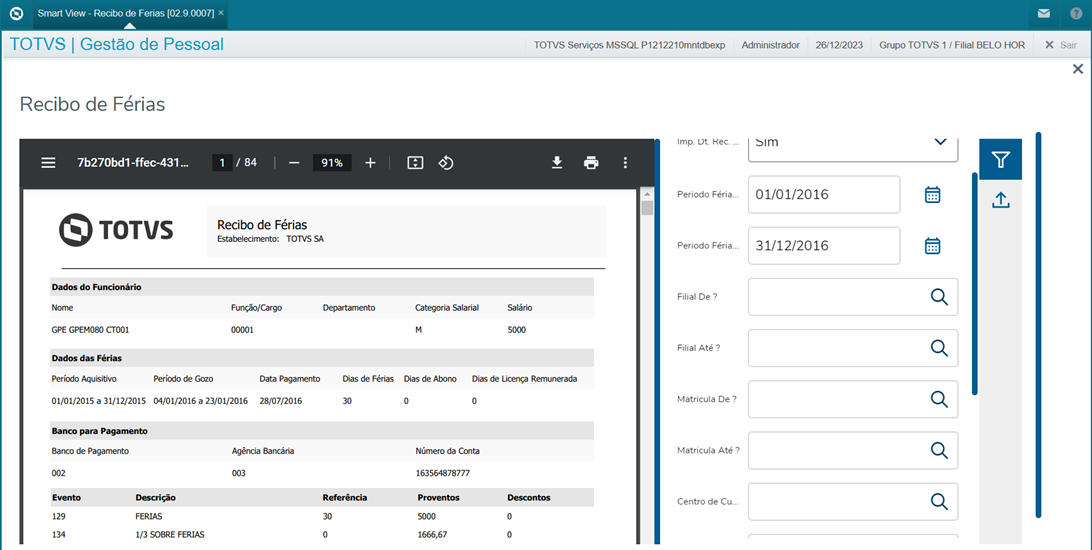
Task: Click the PDF scrollbar up arrow
Action: coord(647,194)
